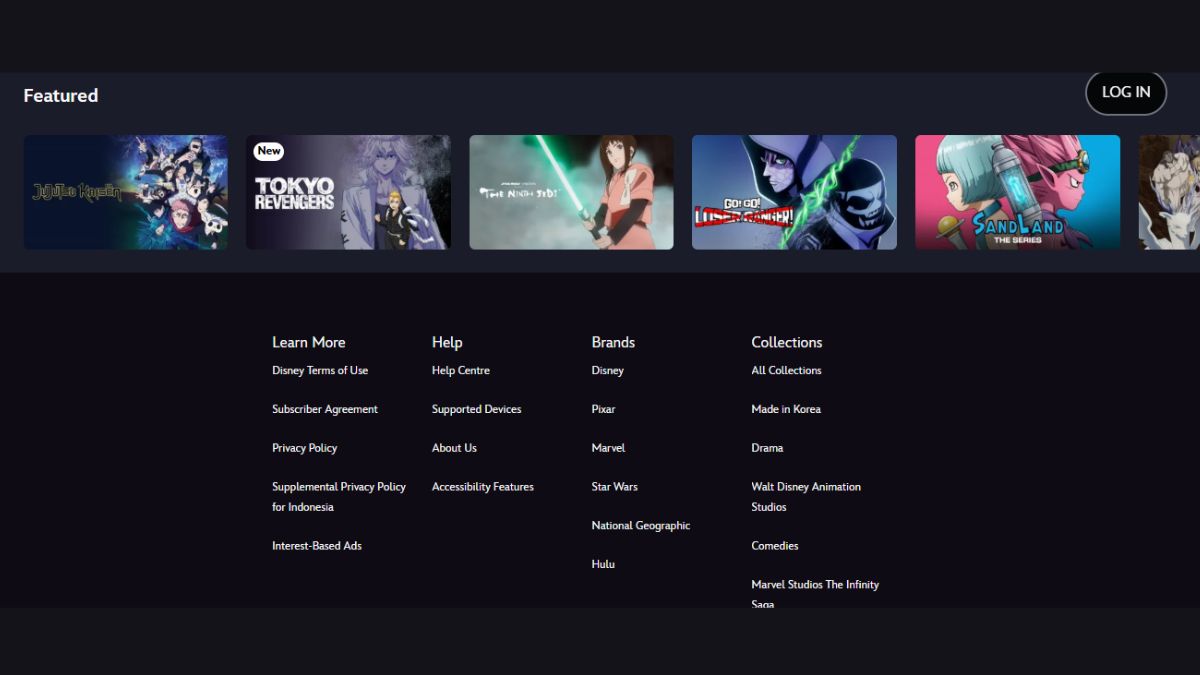Image resolution: width=1200 pixels, height=675 pixels.
Task: Select The Ninth Jedi thumbnail
Action: pos(572,192)
